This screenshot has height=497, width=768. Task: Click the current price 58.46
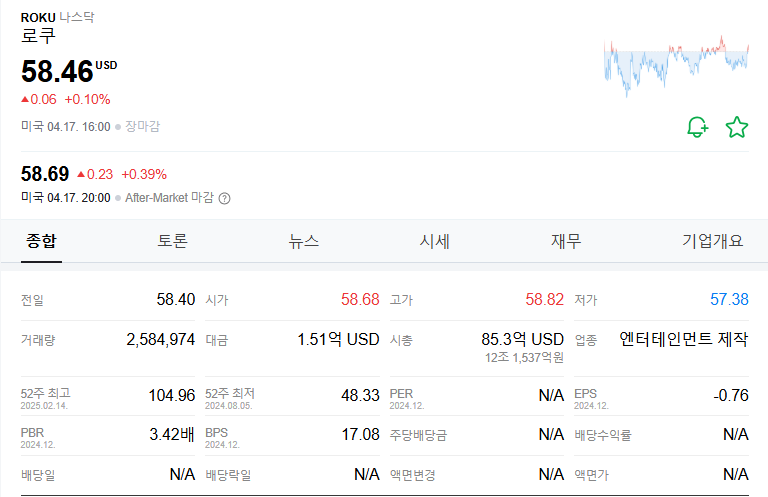coord(57,71)
